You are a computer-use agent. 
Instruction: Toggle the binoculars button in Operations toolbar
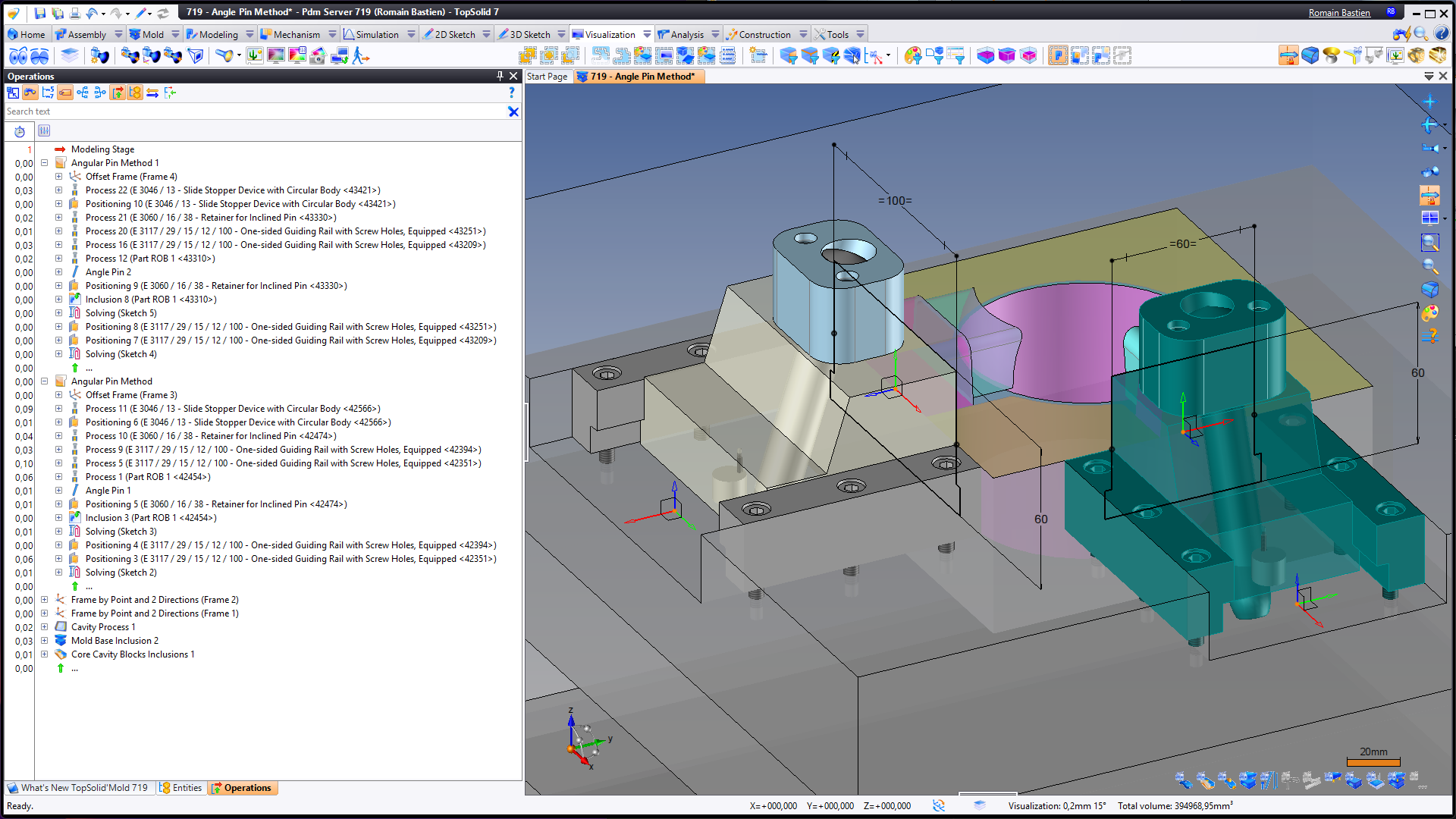pos(30,93)
